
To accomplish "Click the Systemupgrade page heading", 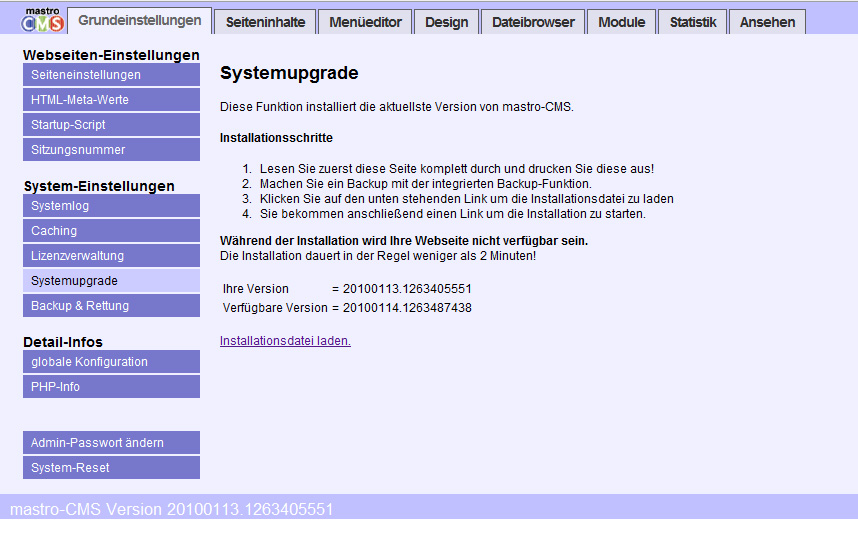I will (x=289, y=73).
